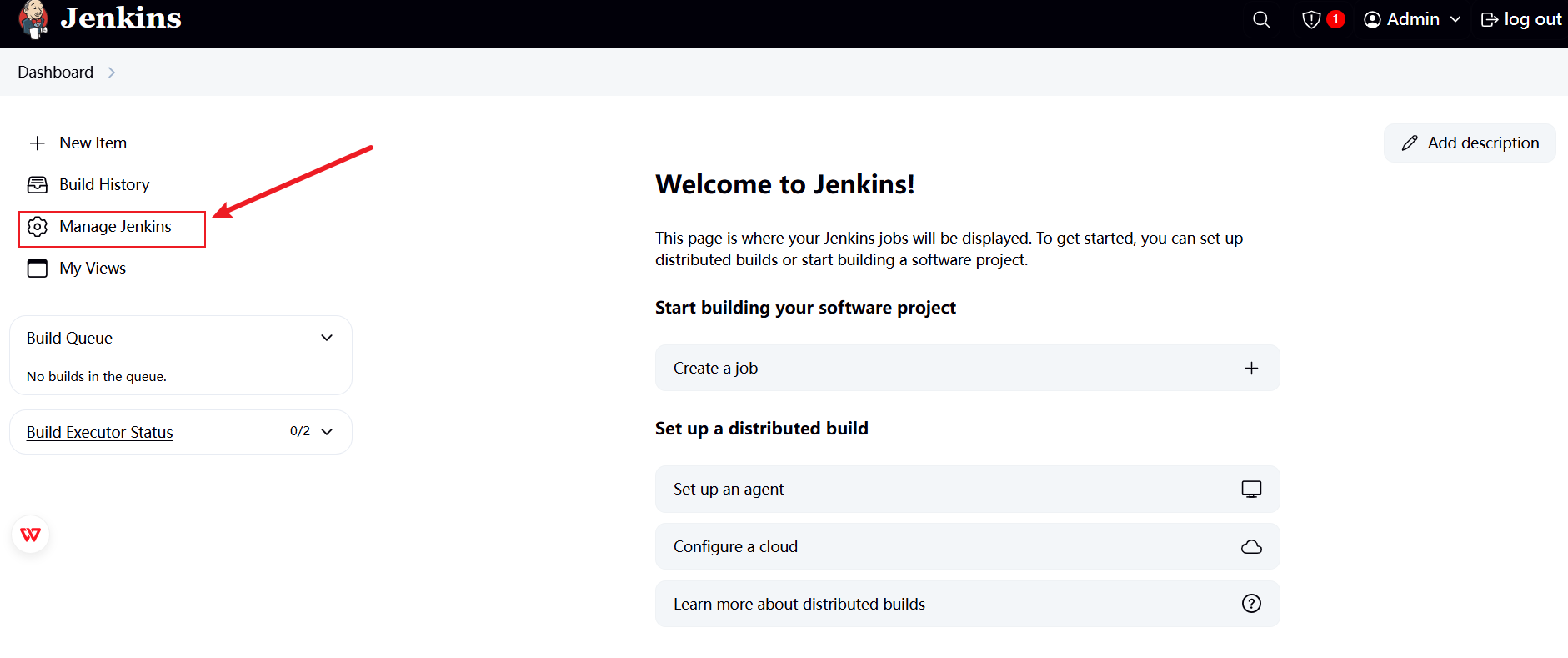1568x658 pixels.
Task: Open the security shield warnings icon
Action: click(x=1311, y=19)
